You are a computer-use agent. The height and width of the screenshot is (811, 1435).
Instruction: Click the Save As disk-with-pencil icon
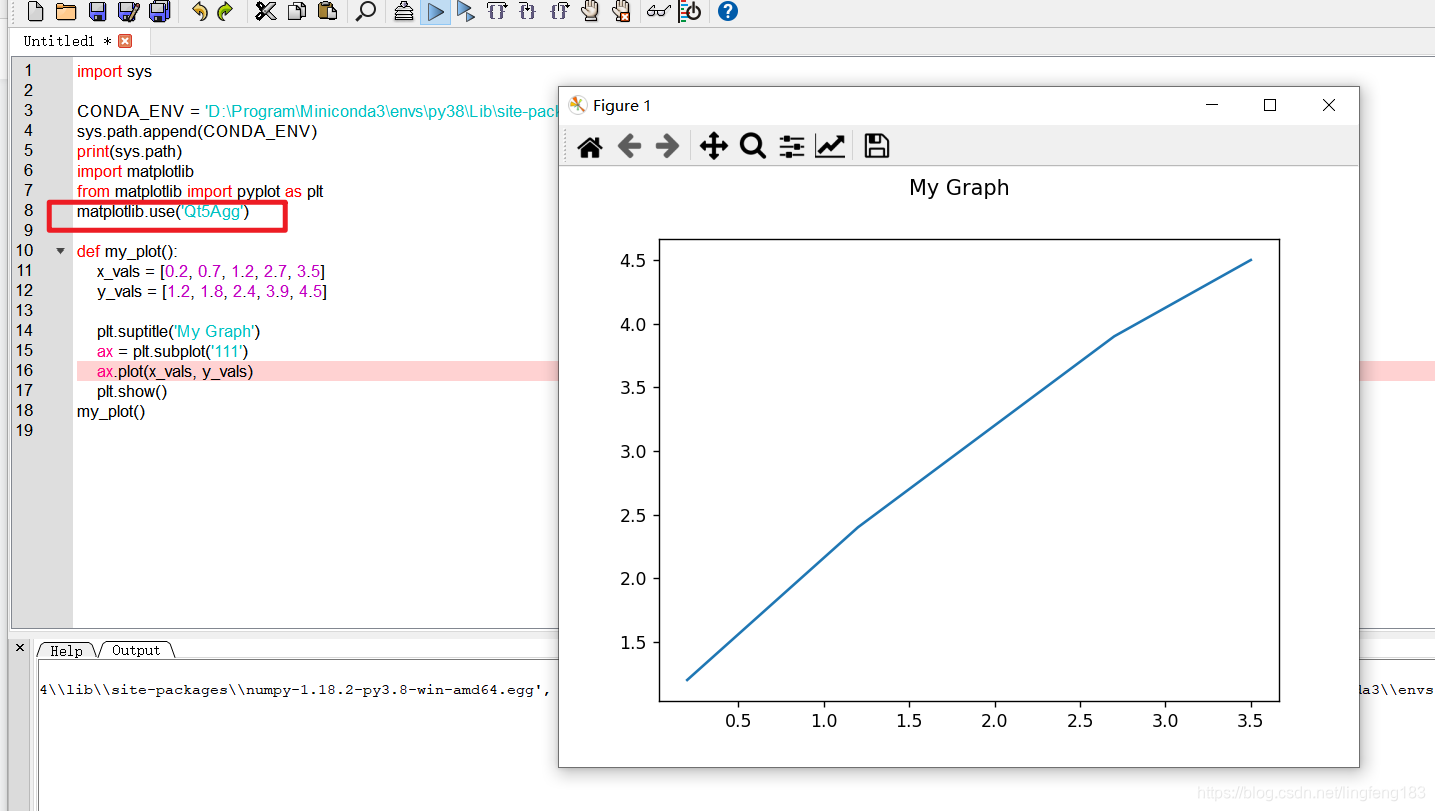(128, 12)
